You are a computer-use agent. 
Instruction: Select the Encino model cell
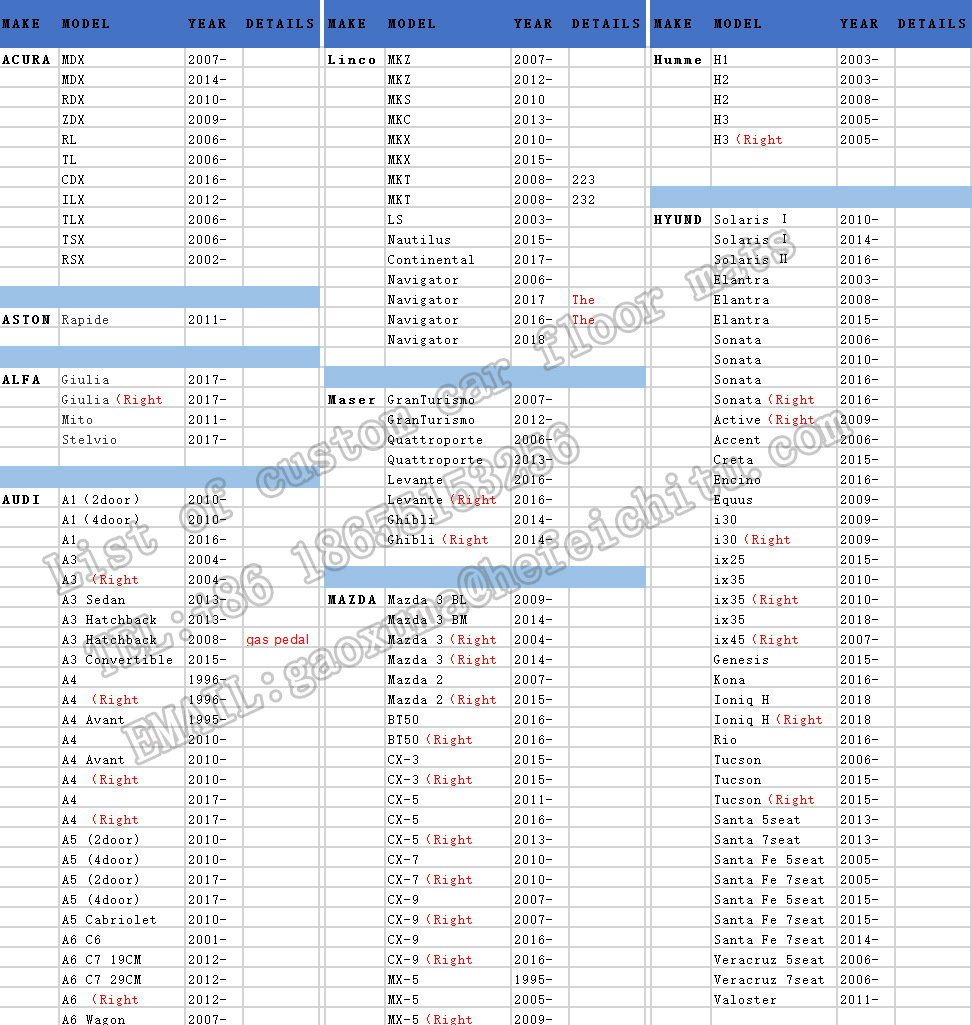pos(774,479)
